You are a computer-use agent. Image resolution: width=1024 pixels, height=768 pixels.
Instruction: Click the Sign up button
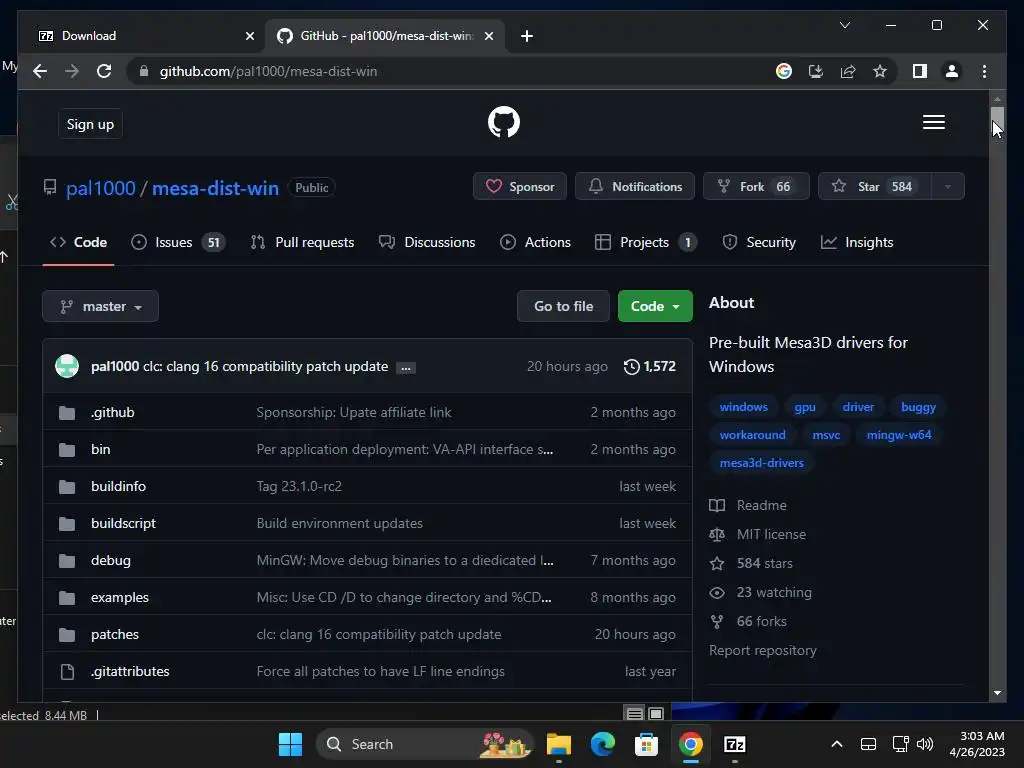click(90, 124)
